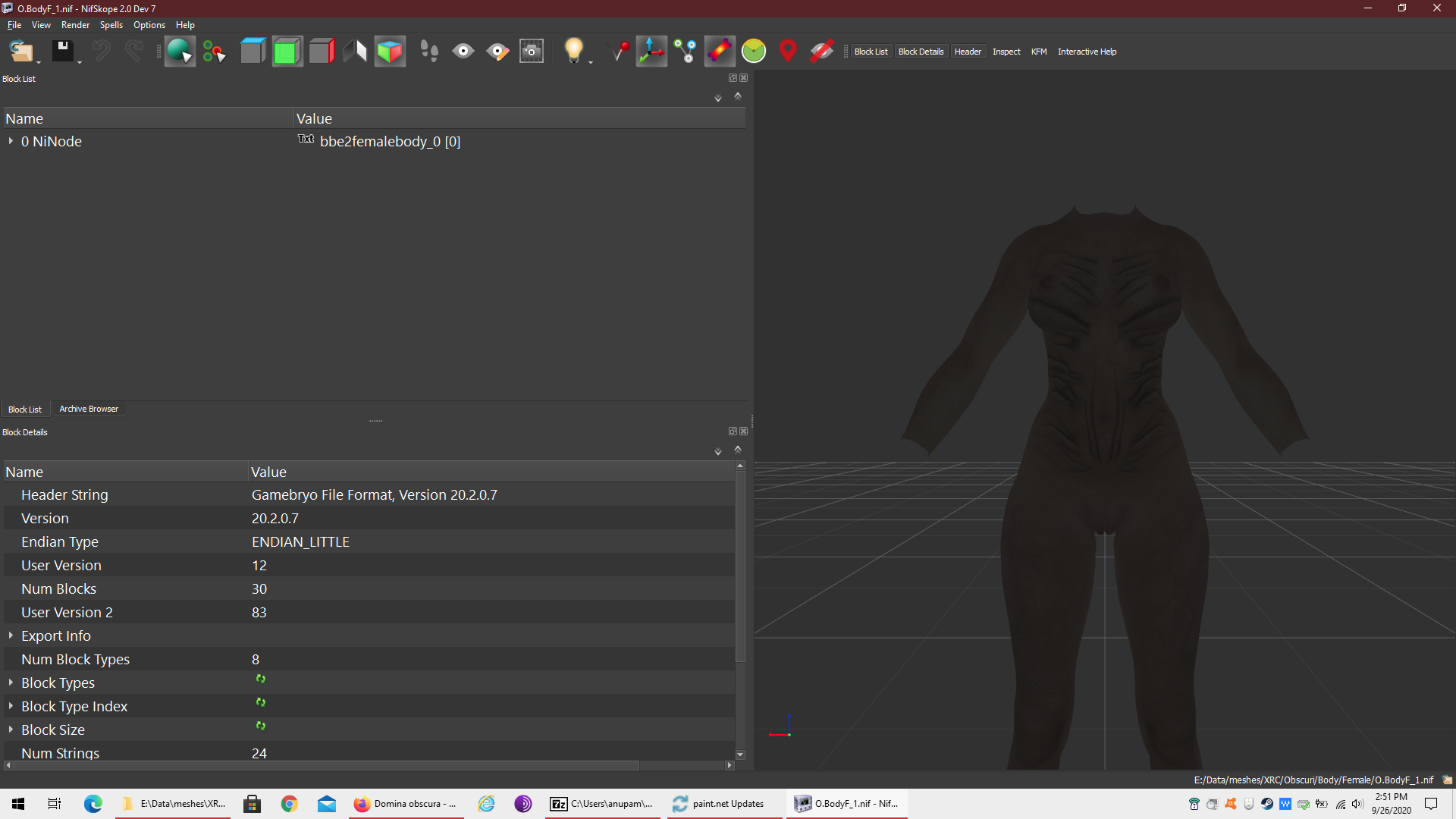The image size is (1456, 819).
Task: Switch to Front view green cube
Action: (287, 52)
